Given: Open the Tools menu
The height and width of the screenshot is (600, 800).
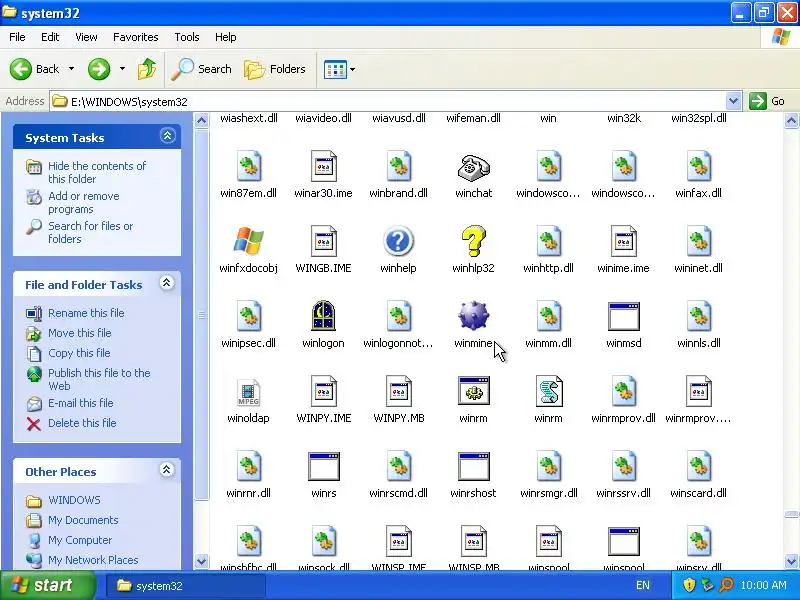Looking at the screenshot, I should [187, 37].
